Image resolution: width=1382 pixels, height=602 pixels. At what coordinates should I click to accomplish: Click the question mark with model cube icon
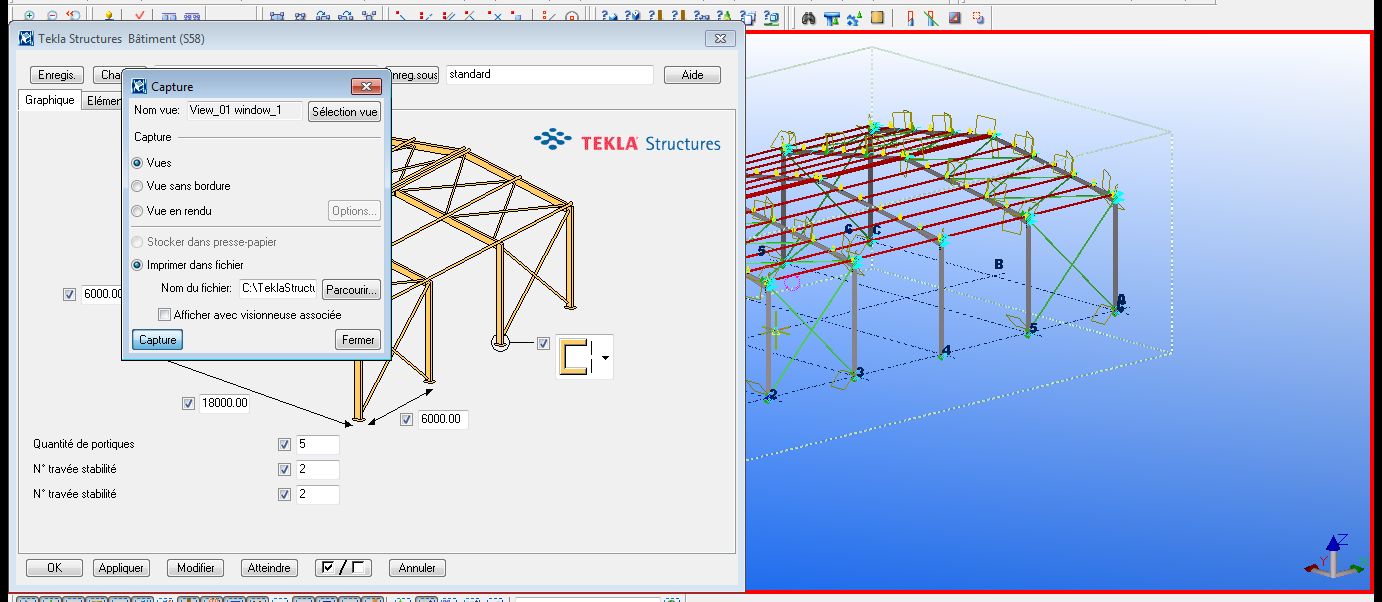tap(771, 17)
